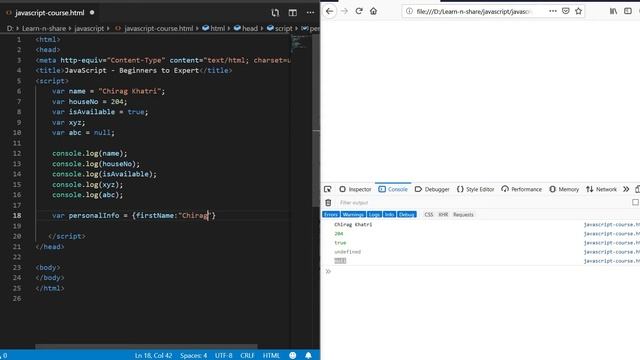Reload the page in Firefox
The image size is (640, 360).
pyautogui.click(x=359, y=11)
